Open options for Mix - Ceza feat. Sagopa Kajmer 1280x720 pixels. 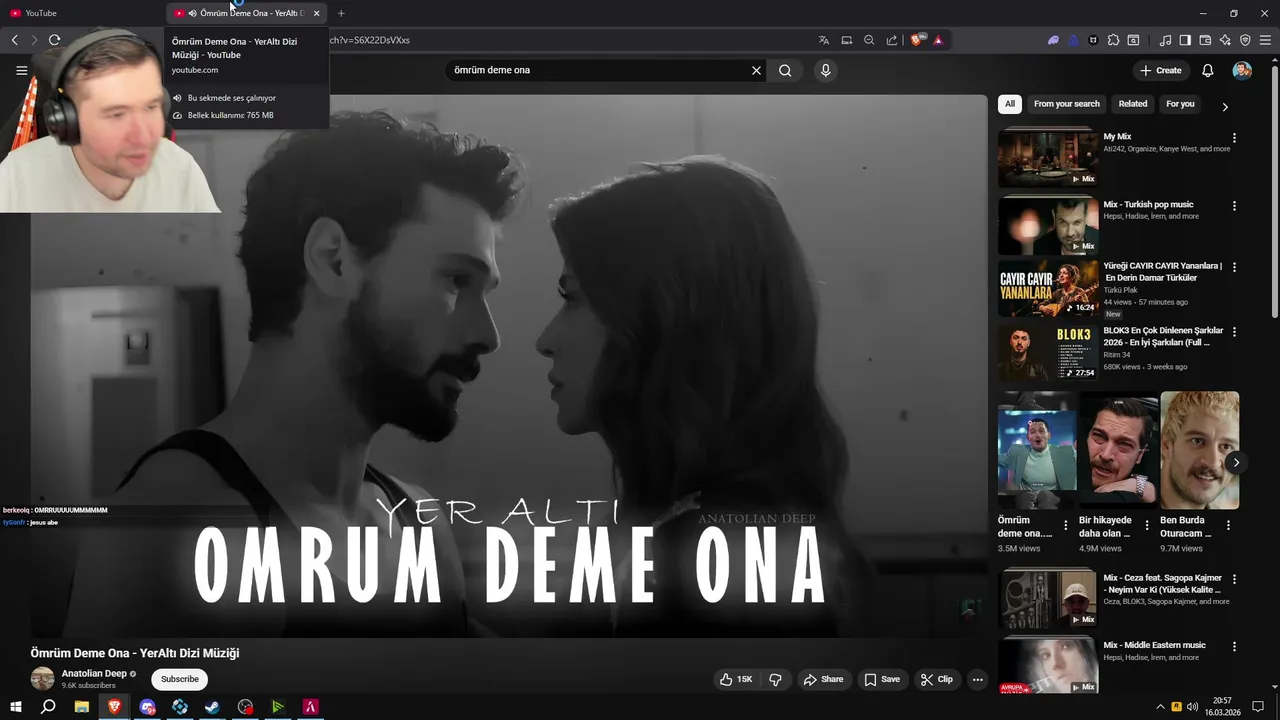tap(1234, 579)
